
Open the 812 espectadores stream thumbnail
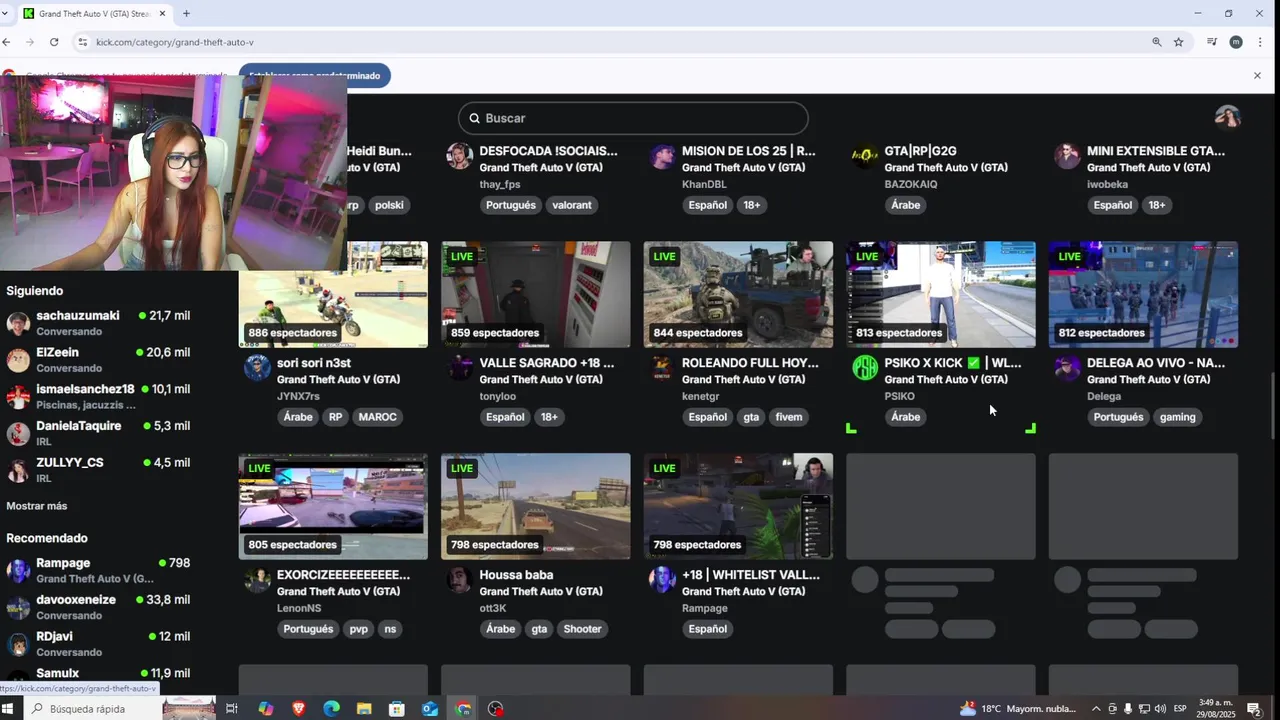(x=1143, y=294)
